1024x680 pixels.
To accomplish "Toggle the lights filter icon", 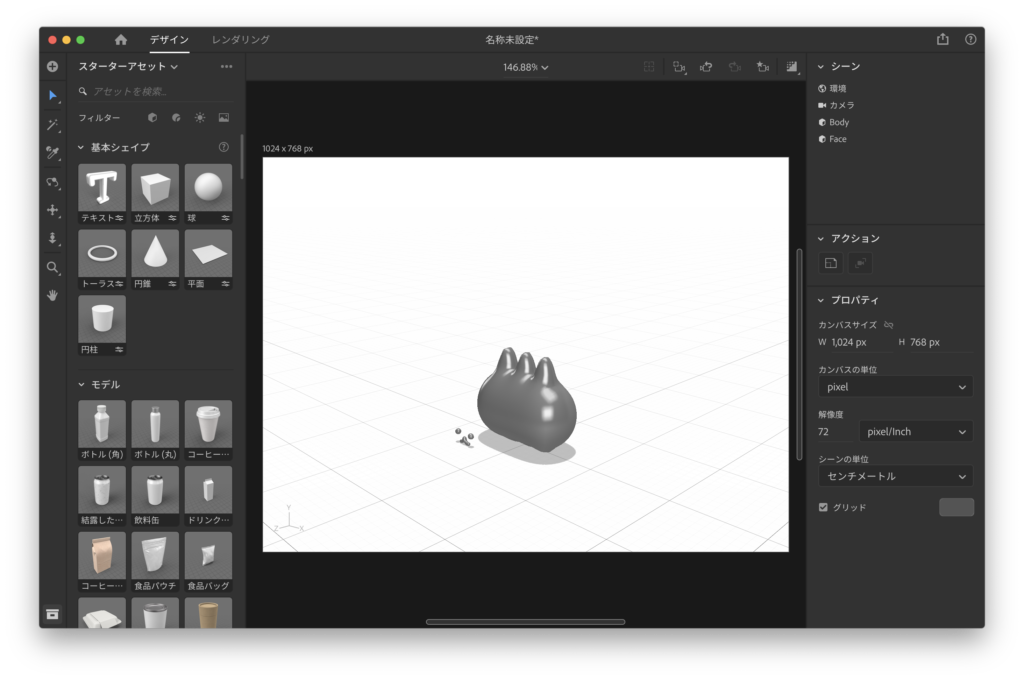I will click(x=200, y=118).
